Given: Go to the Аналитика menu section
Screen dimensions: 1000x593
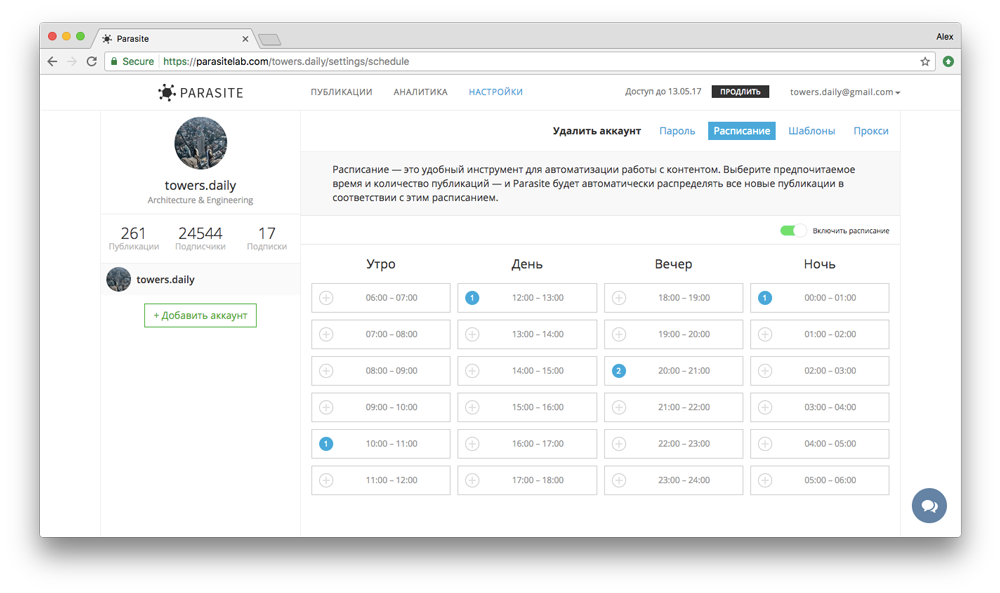Looking at the screenshot, I should pos(420,92).
